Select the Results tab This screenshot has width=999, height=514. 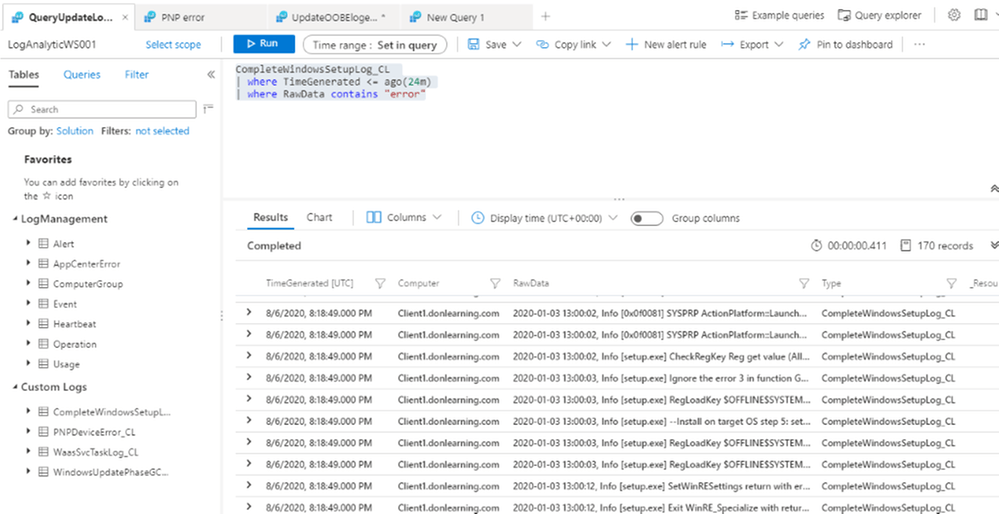click(271, 217)
